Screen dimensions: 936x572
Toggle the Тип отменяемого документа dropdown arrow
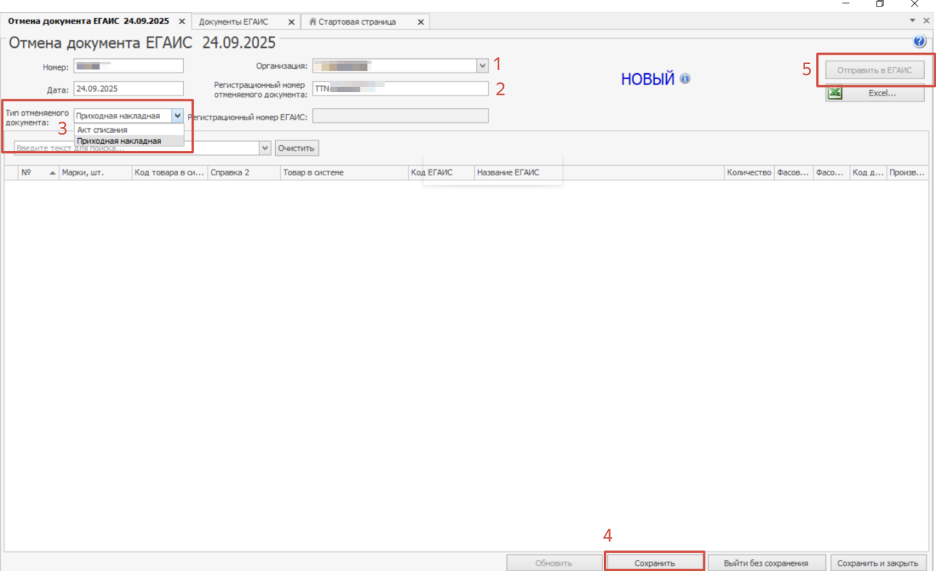177,116
